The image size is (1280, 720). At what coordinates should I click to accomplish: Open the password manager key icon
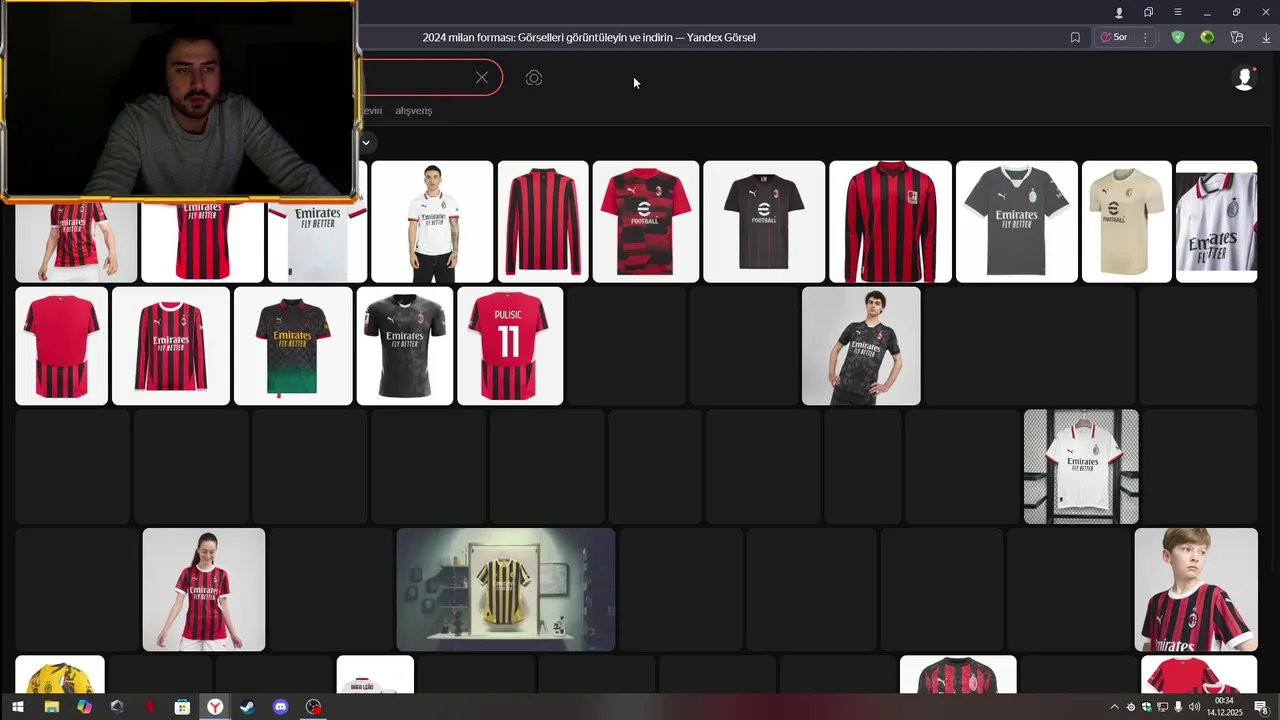pos(1237,37)
